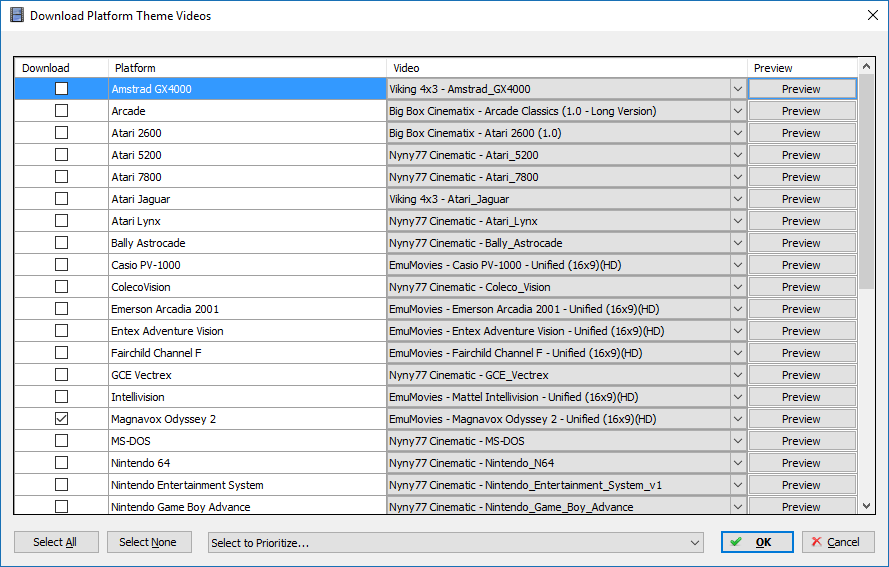Enable download for MS-DOS

[61, 441]
